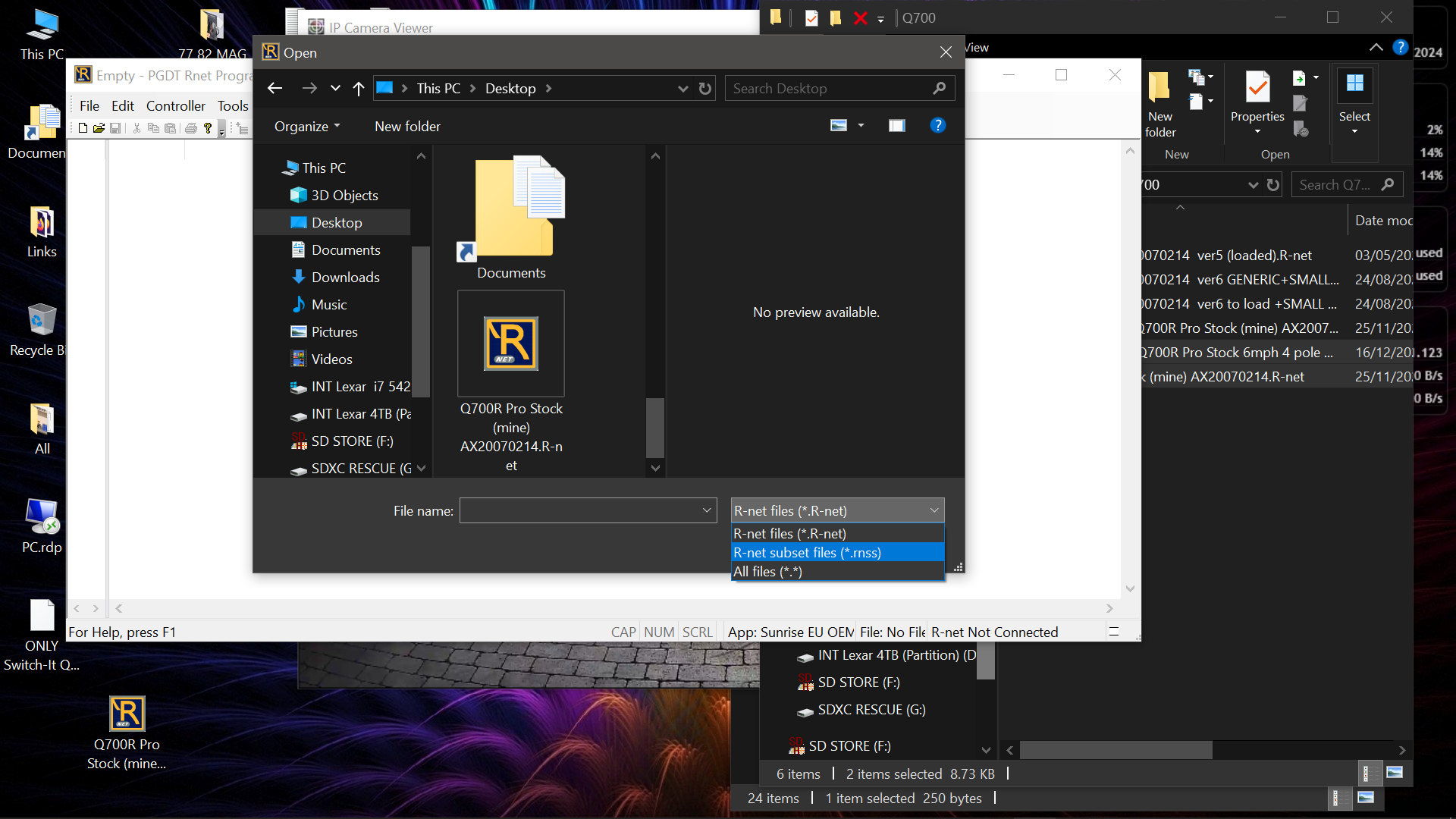Click the Up one level arrow
Image resolution: width=1456 pixels, height=819 pixels.
pyautogui.click(x=359, y=89)
